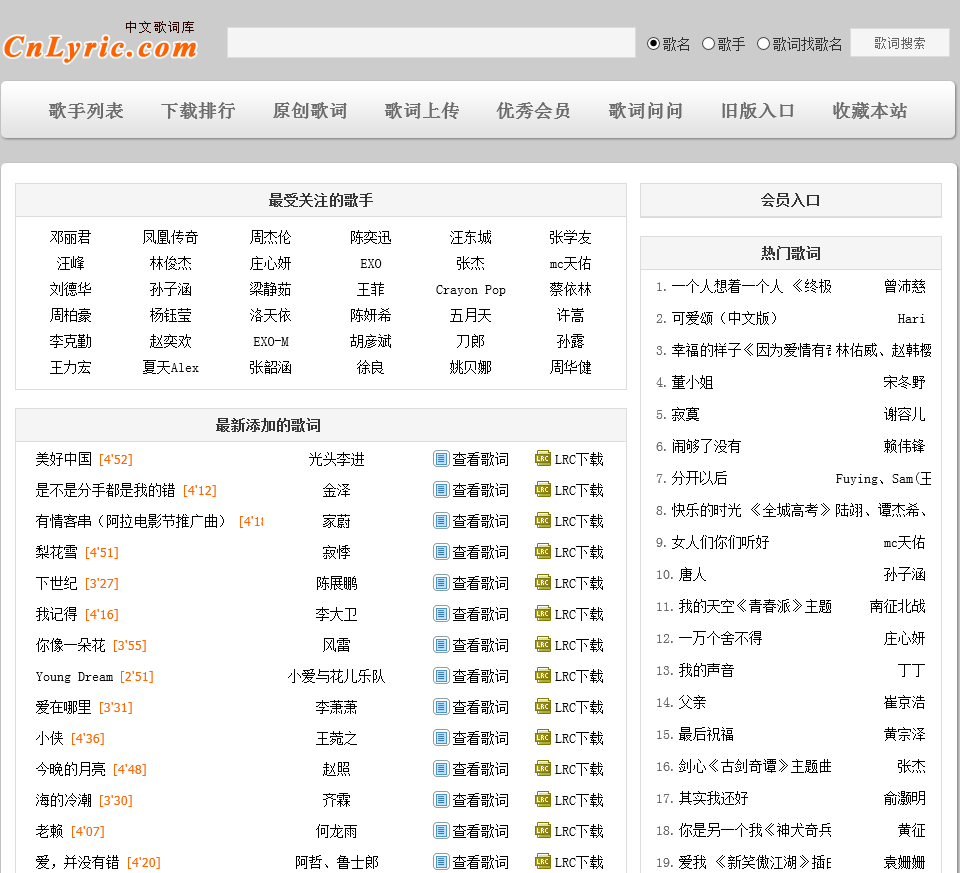Image resolution: width=960 pixels, height=873 pixels.
Task: Click the view-lyrics icon for 我记得
Action: click(441, 613)
